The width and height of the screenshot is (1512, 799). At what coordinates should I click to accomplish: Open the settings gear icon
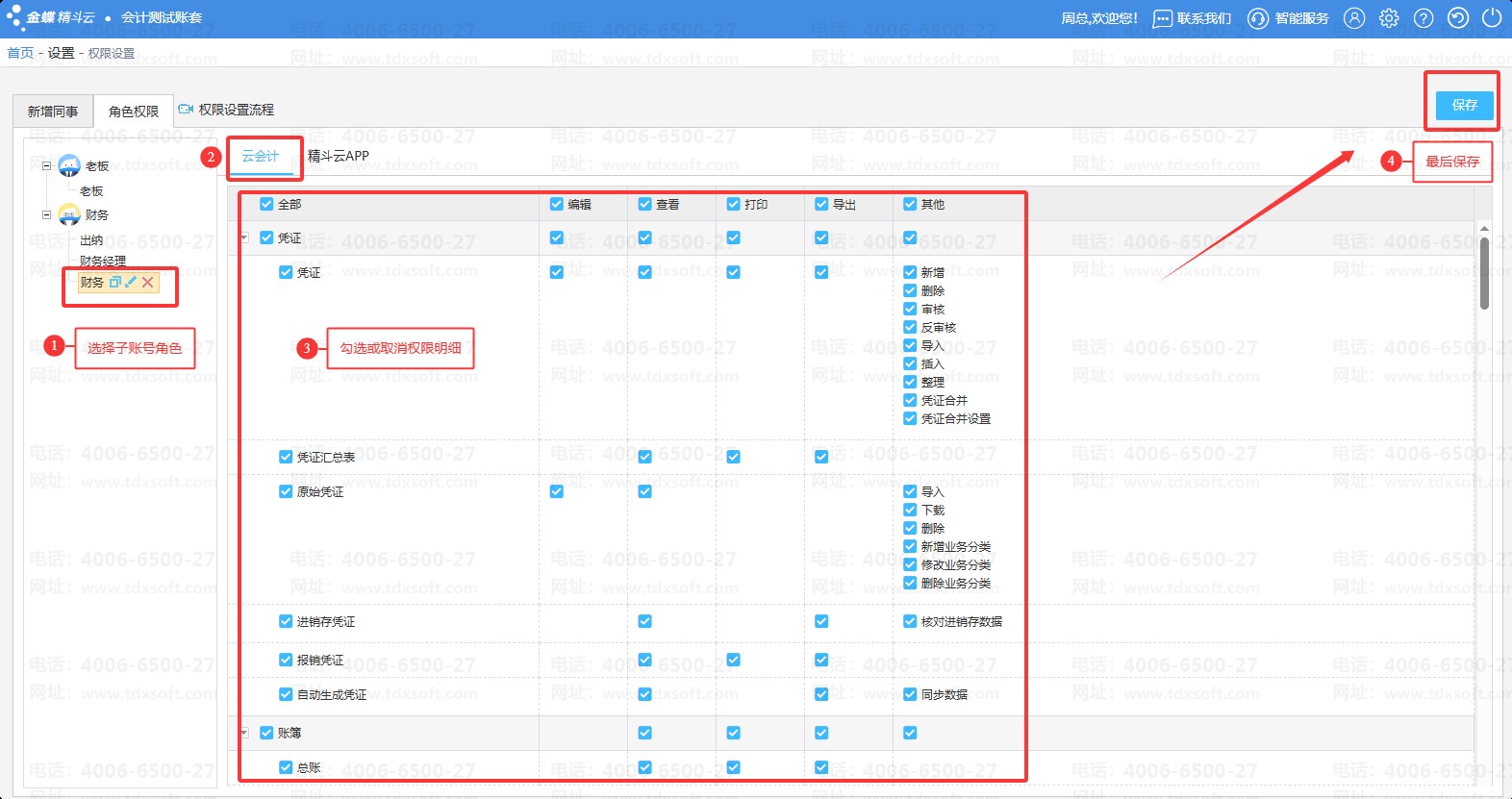(x=1389, y=18)
